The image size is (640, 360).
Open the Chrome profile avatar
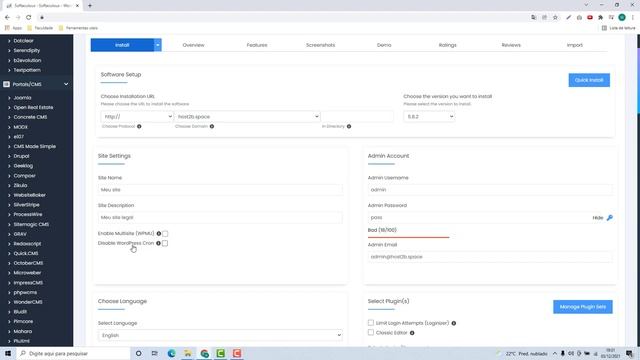point(622,18)
